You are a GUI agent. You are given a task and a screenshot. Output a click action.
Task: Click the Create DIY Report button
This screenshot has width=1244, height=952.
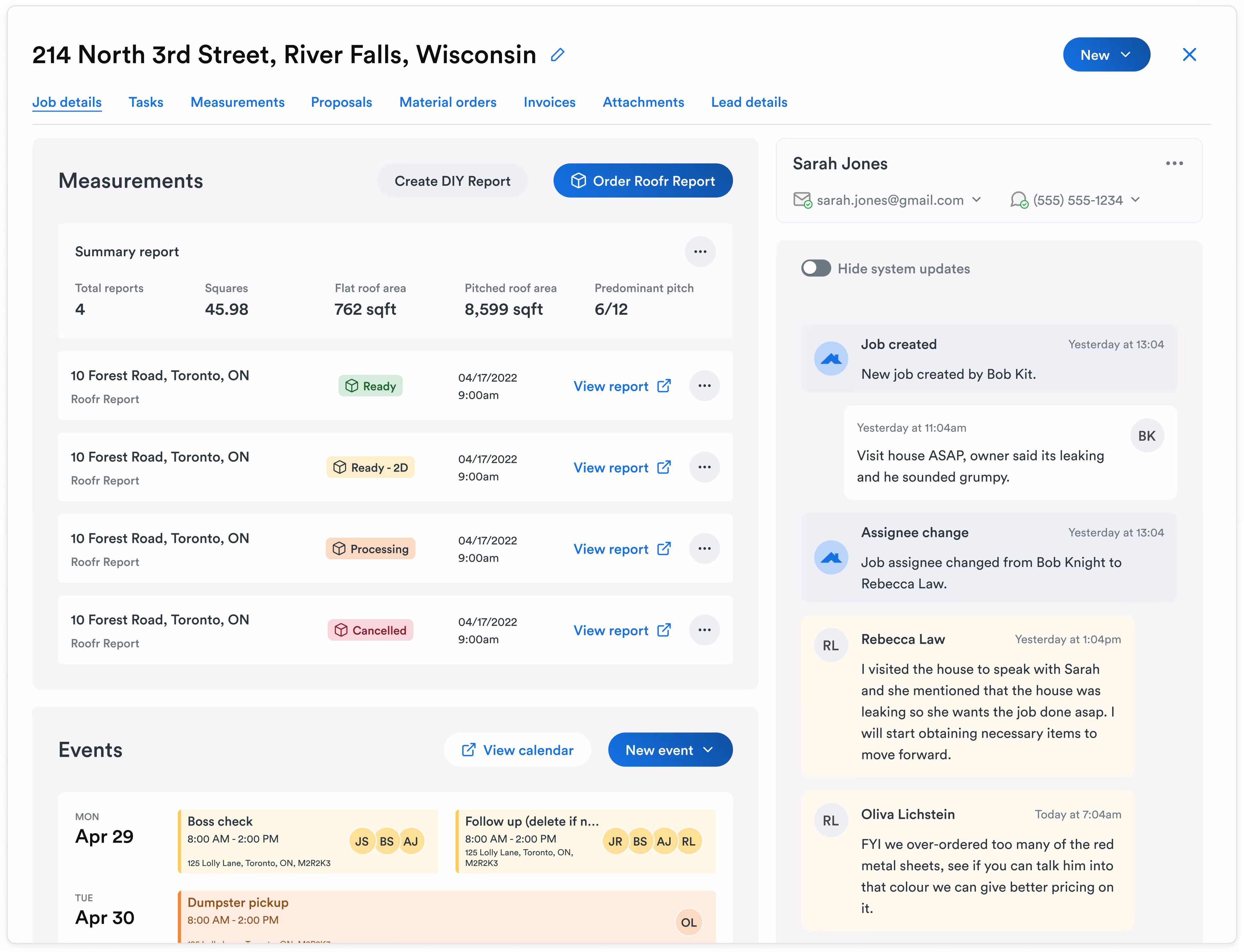(x=452, y=181)
